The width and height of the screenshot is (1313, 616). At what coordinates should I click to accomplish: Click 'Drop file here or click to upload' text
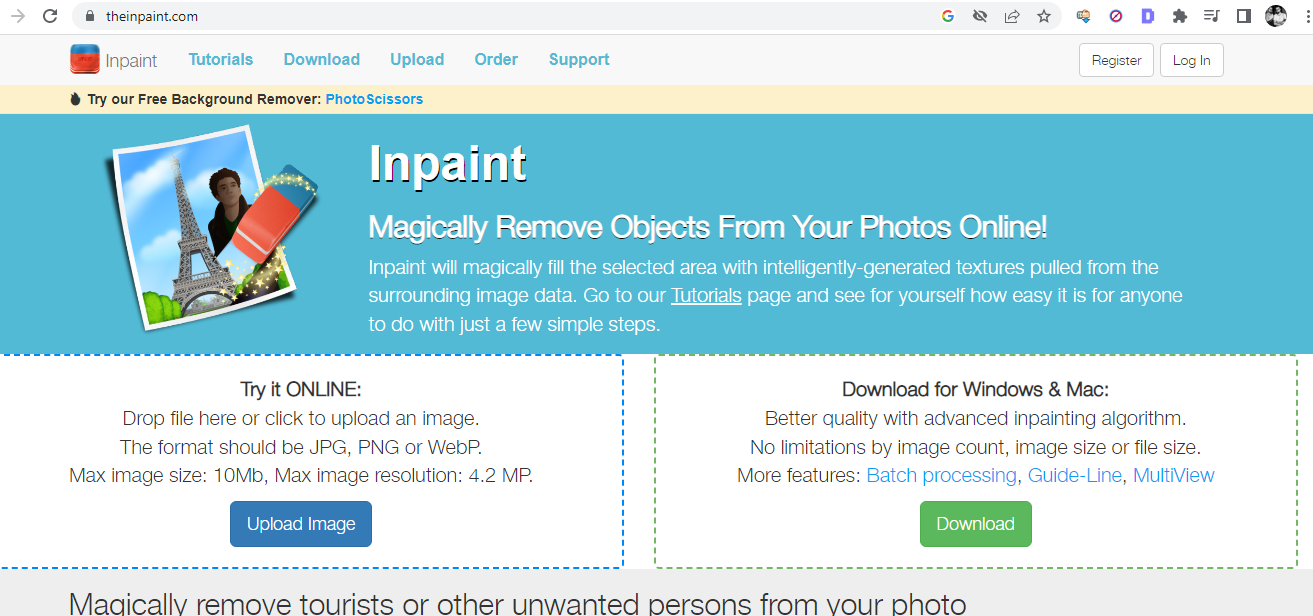pyautogui.click(x=301, y=418)
